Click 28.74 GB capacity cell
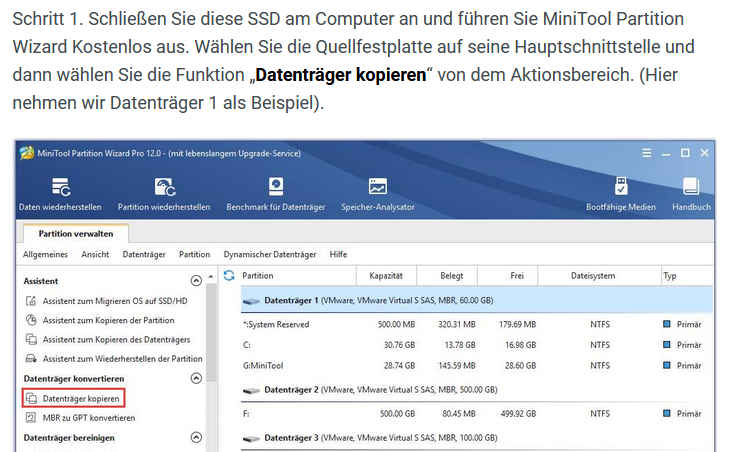Viewport: 755px width, 452px height. click(x=399, y=365)
